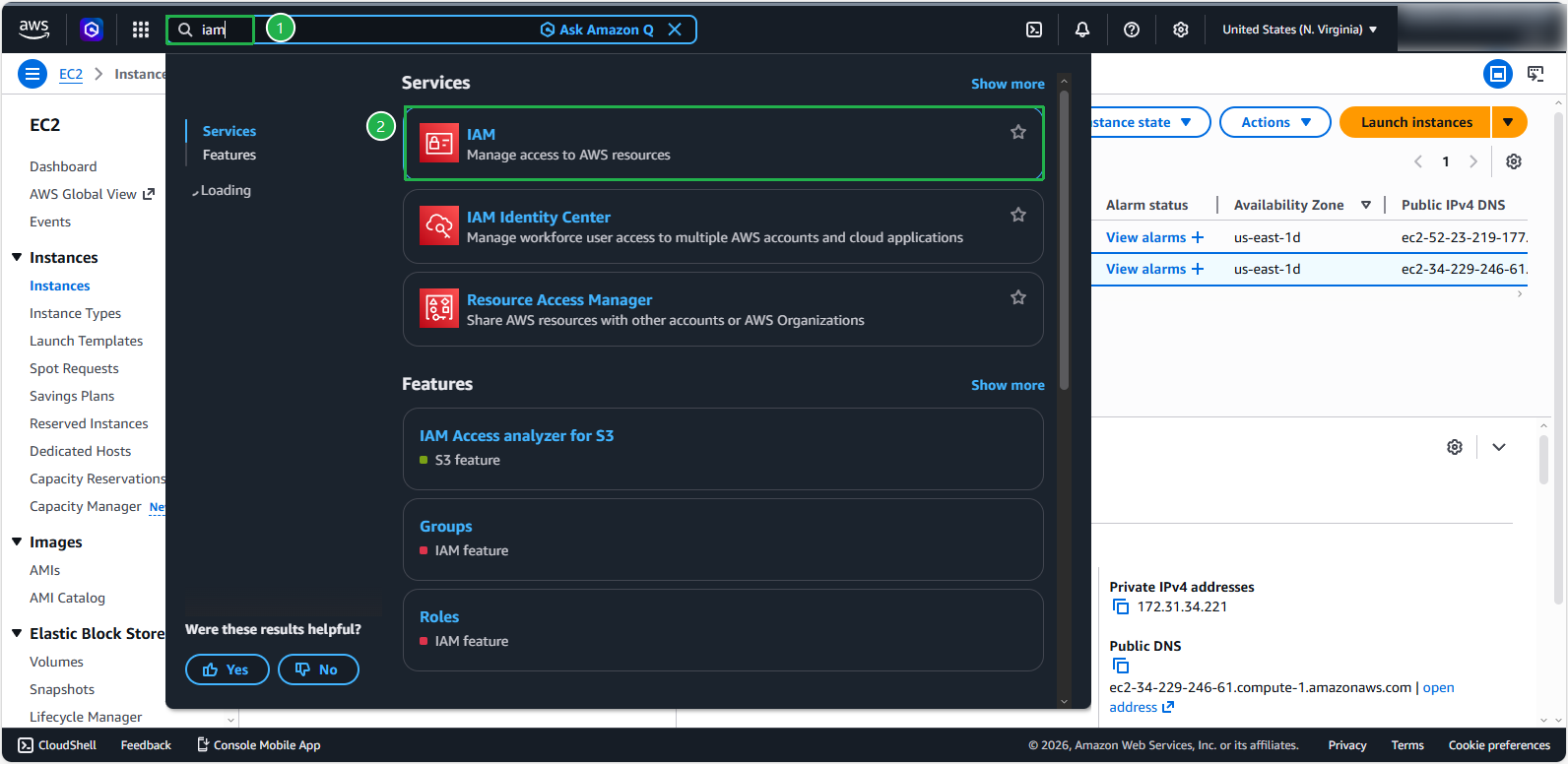
Task: Collapse the Images section in sidebar
Action: pyautogui.click(x=17, y=541)
